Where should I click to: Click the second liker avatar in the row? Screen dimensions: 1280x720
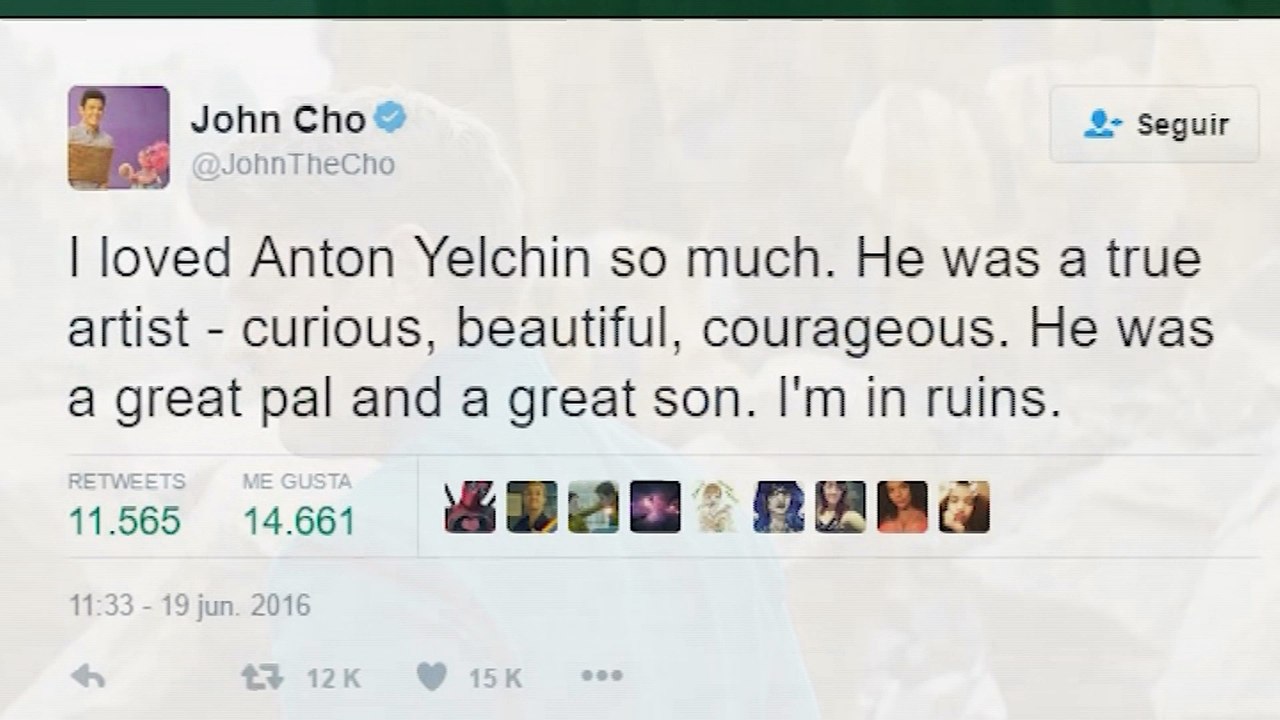(532, 507)
